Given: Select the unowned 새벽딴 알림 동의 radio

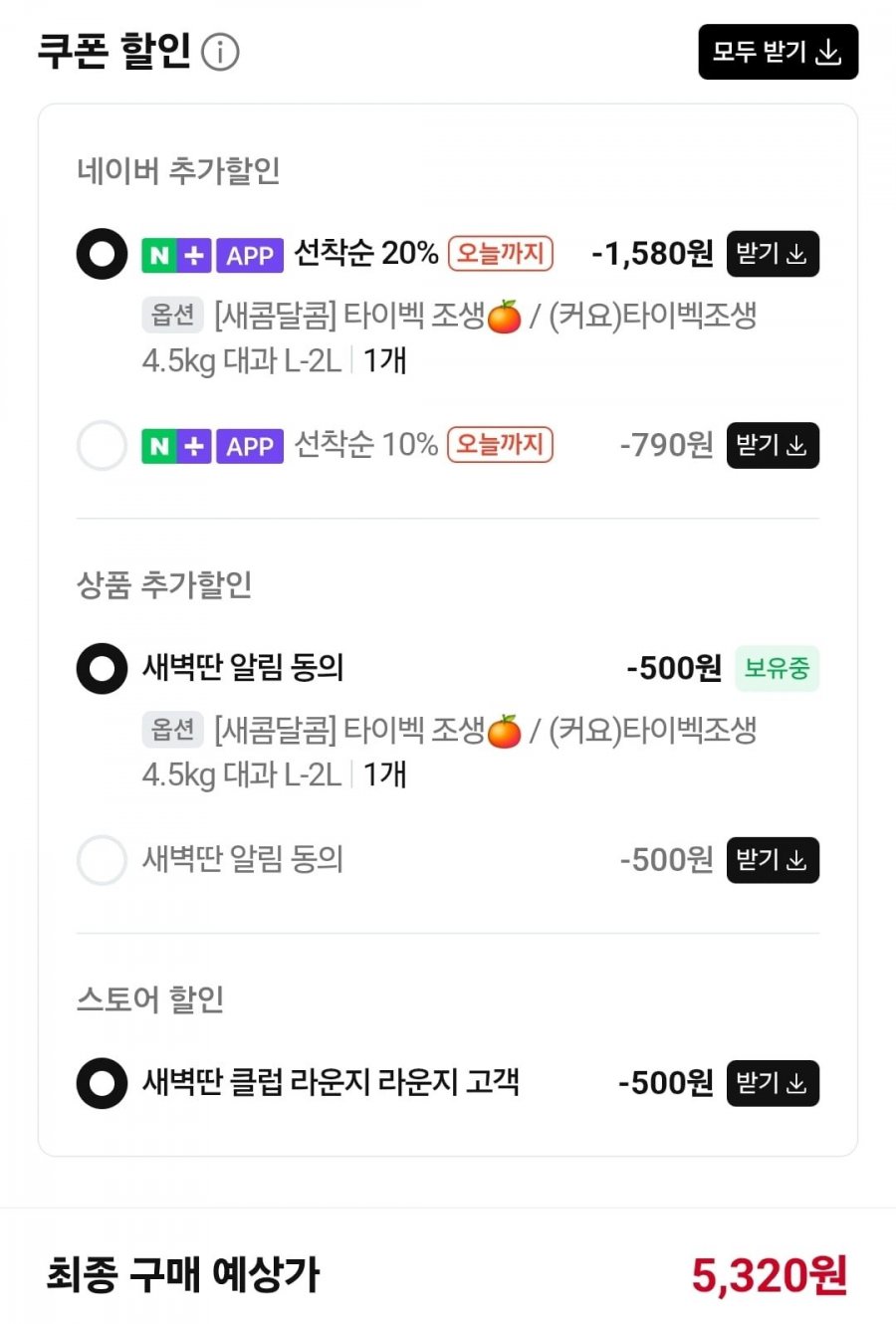Looking at the screenshot, I should 102,859.
